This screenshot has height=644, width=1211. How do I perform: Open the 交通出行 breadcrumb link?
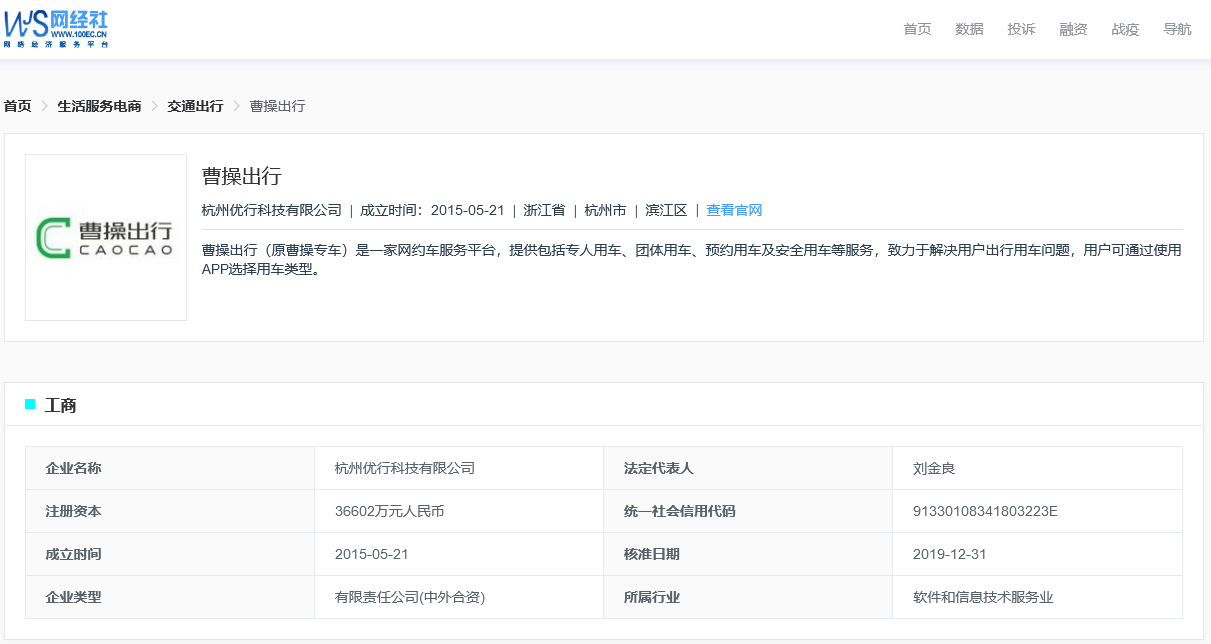[195, 106]
